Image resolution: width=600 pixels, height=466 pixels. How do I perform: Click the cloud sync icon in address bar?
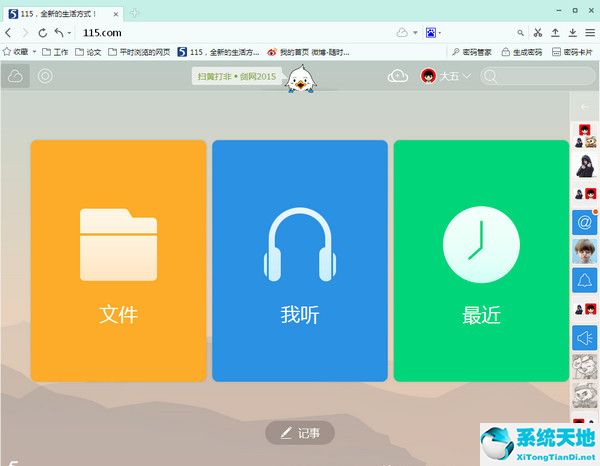pos(402,33)
